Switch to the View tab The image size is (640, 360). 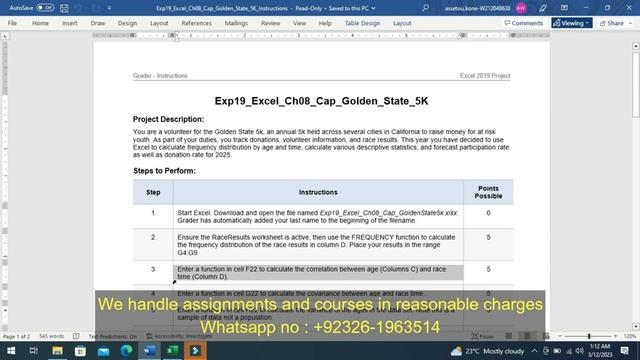pyautogui.click(x=299, y=23)
